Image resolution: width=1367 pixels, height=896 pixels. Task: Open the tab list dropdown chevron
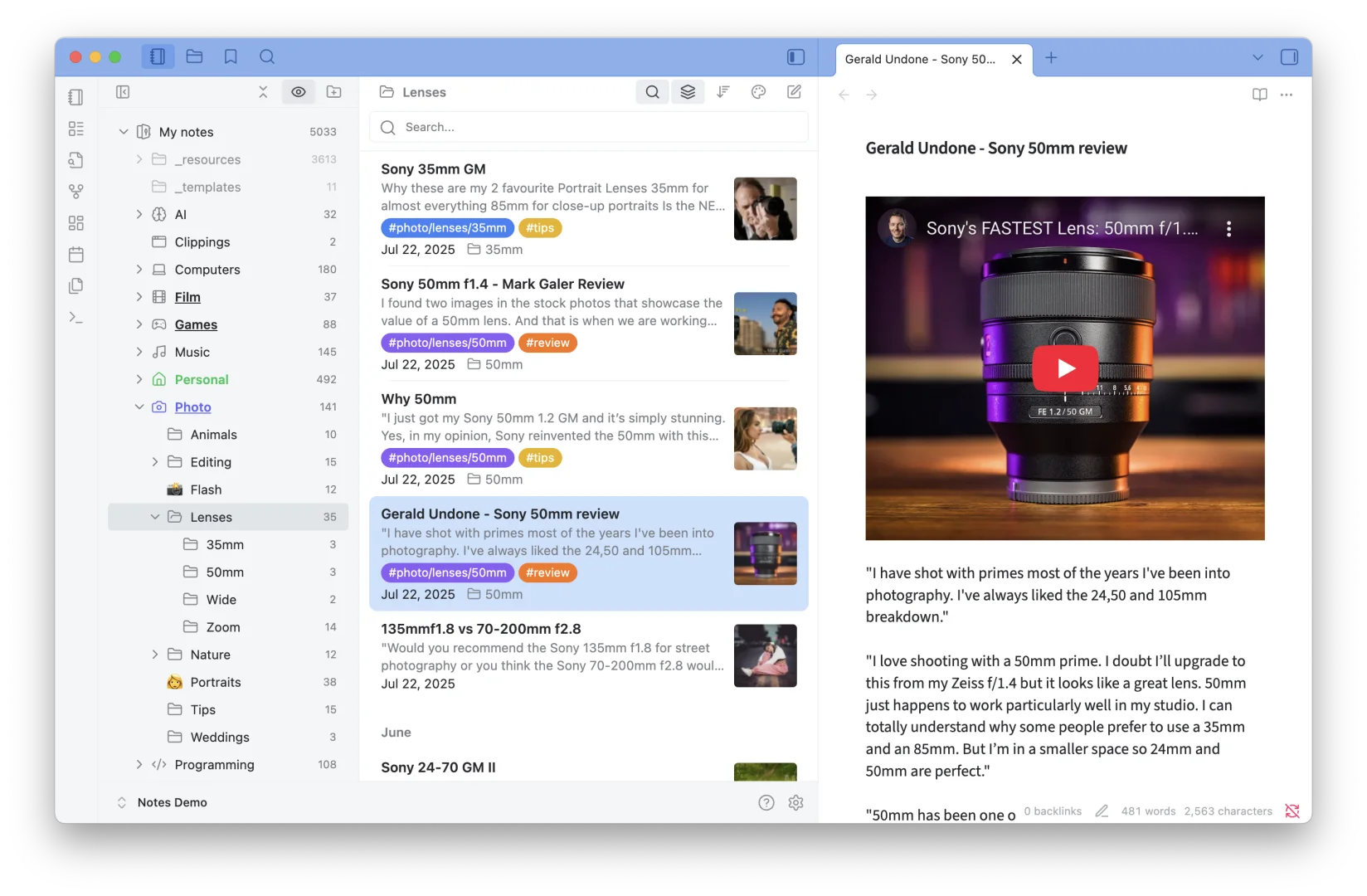pyautogui.click(x=1258, y=57)
